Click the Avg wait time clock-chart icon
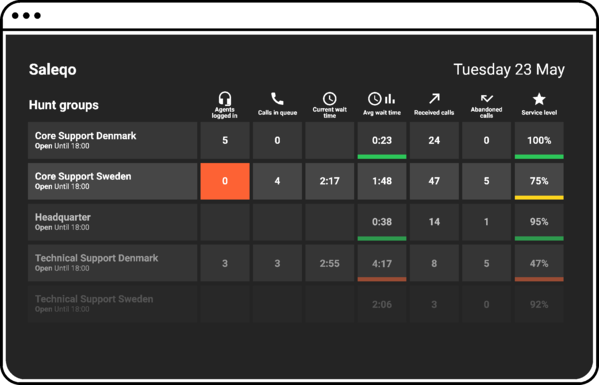 (x=382, y=99)
